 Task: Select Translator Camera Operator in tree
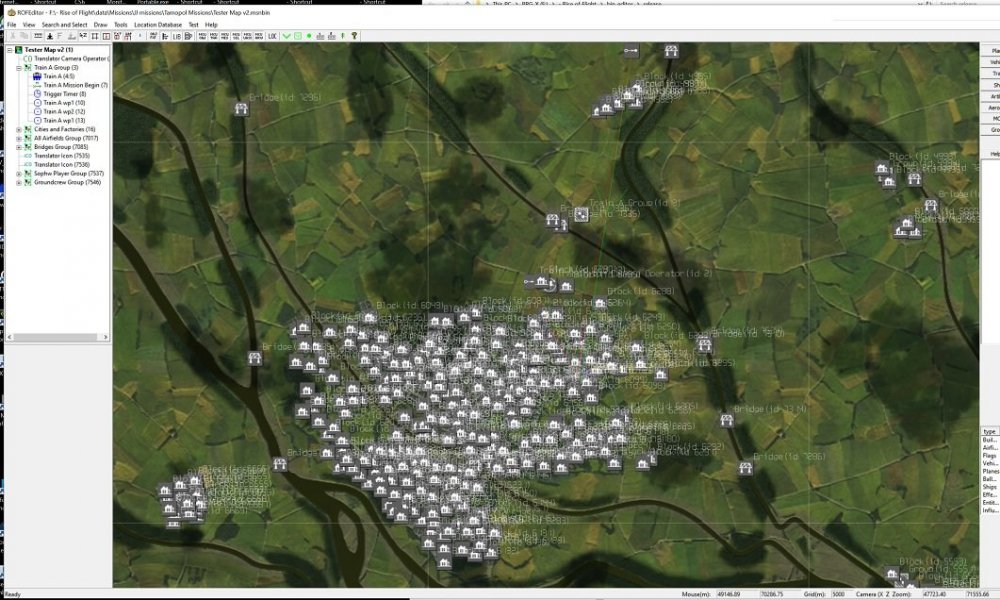[x=70, y=58]
